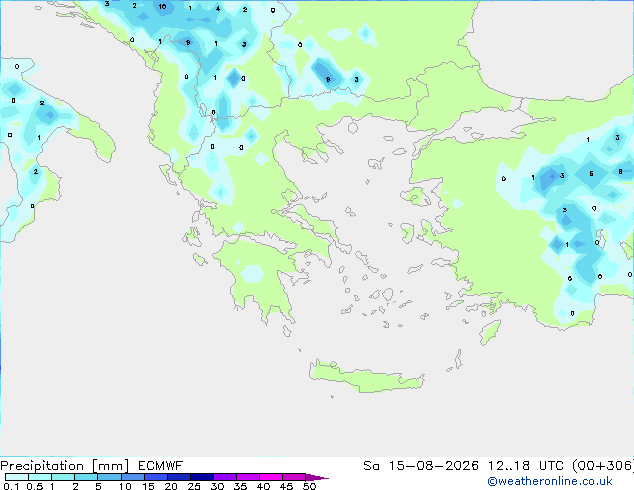Click the ECMWF model label
The height and width of the screenshot is (490, 634).
161,465
